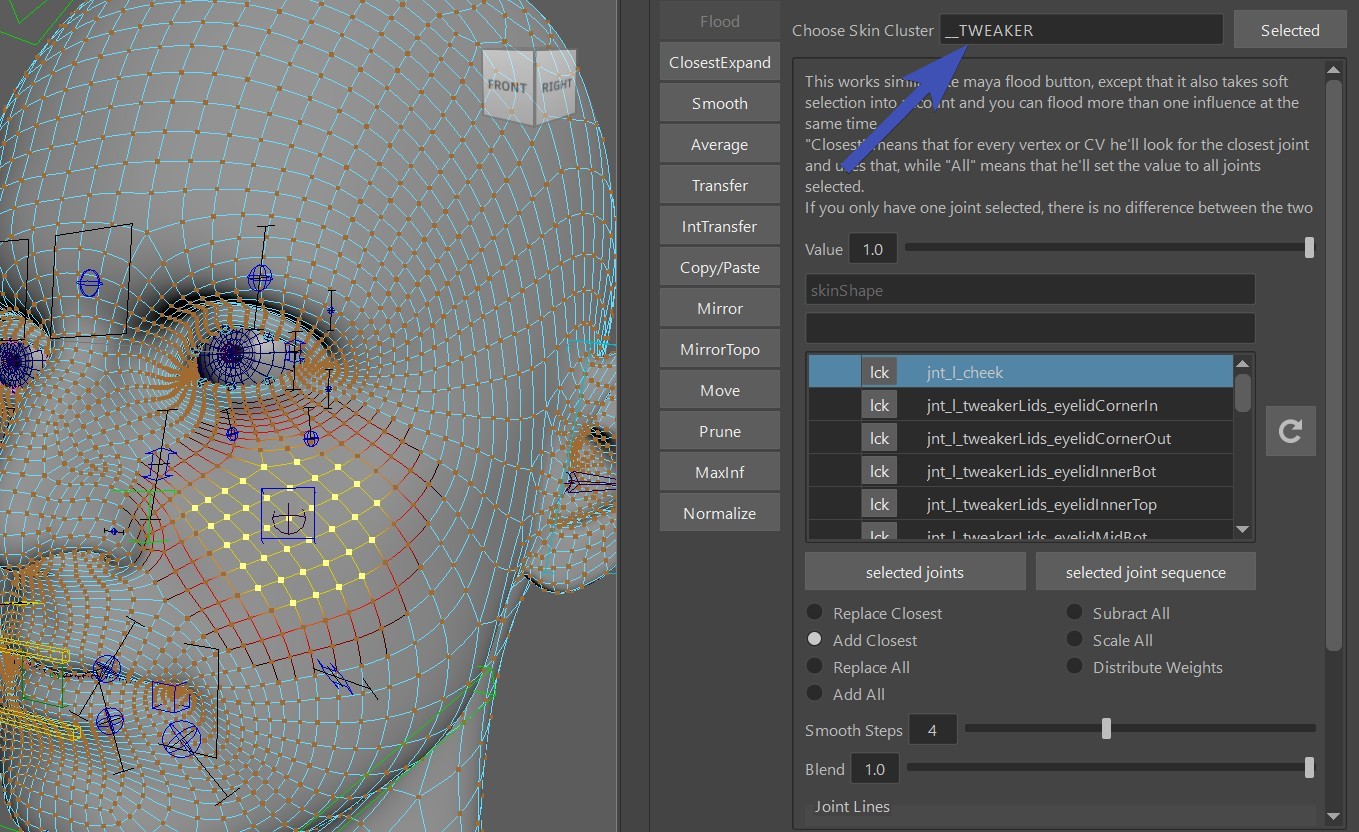Select Scale All radio option

pyautogui.click(x=1074, y=639)
